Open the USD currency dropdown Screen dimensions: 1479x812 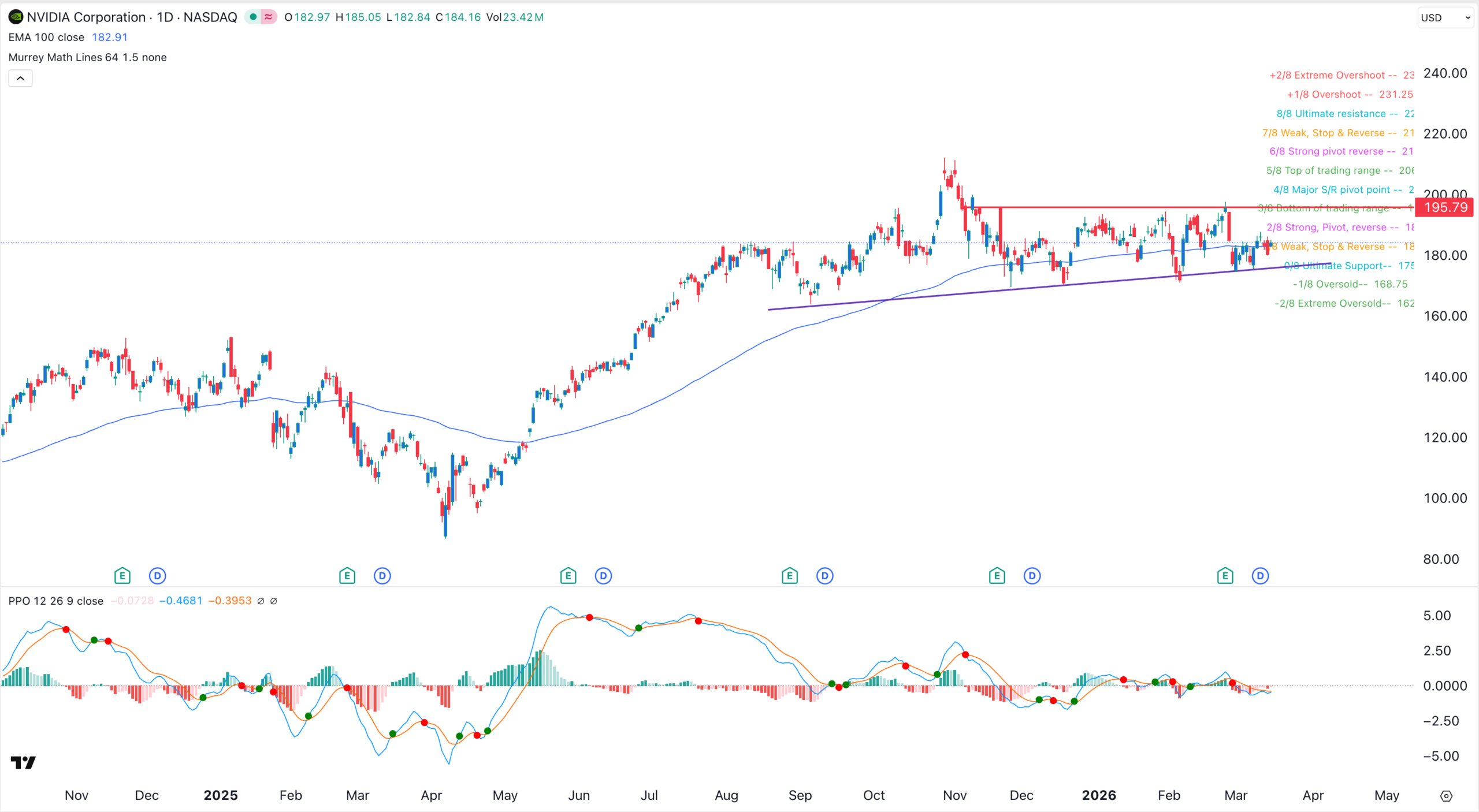(x=1445, y=18)
